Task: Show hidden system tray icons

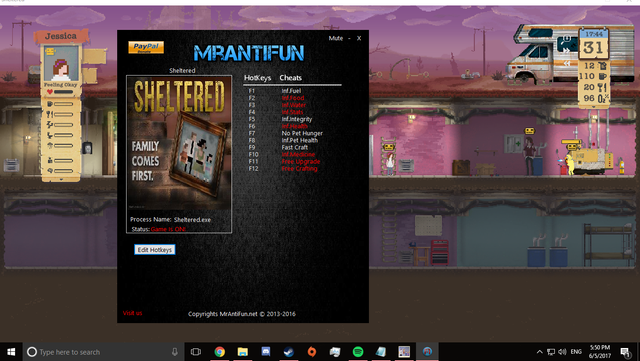Action: 540,352
